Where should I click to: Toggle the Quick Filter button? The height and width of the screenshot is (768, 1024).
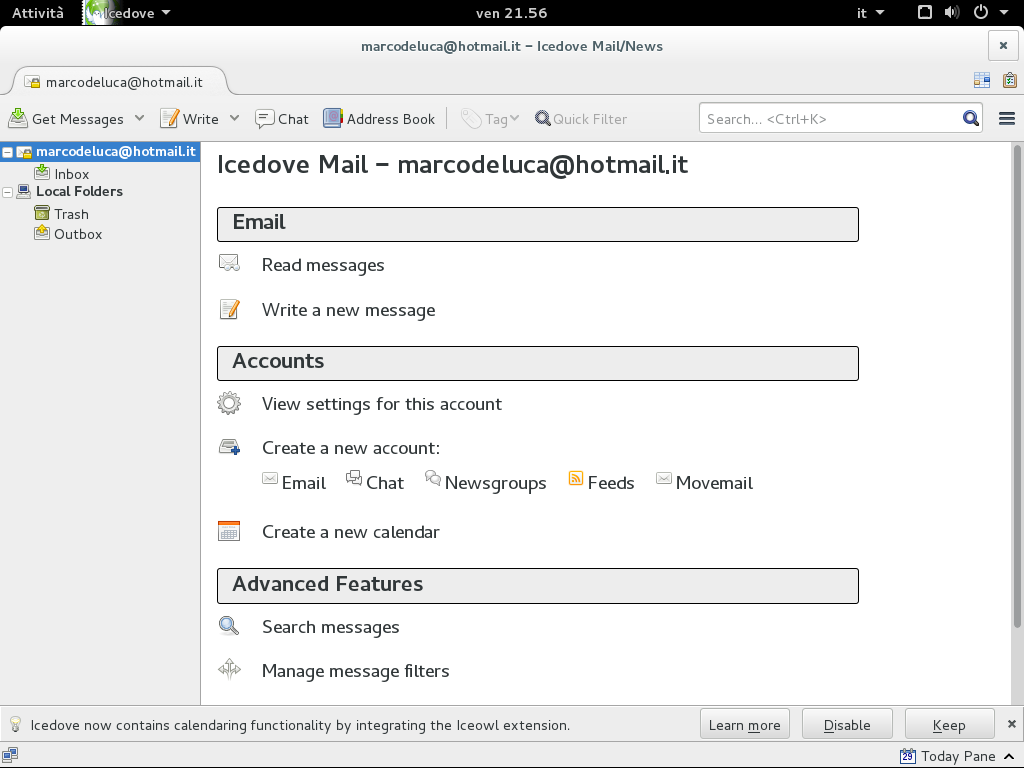point(581,119)
